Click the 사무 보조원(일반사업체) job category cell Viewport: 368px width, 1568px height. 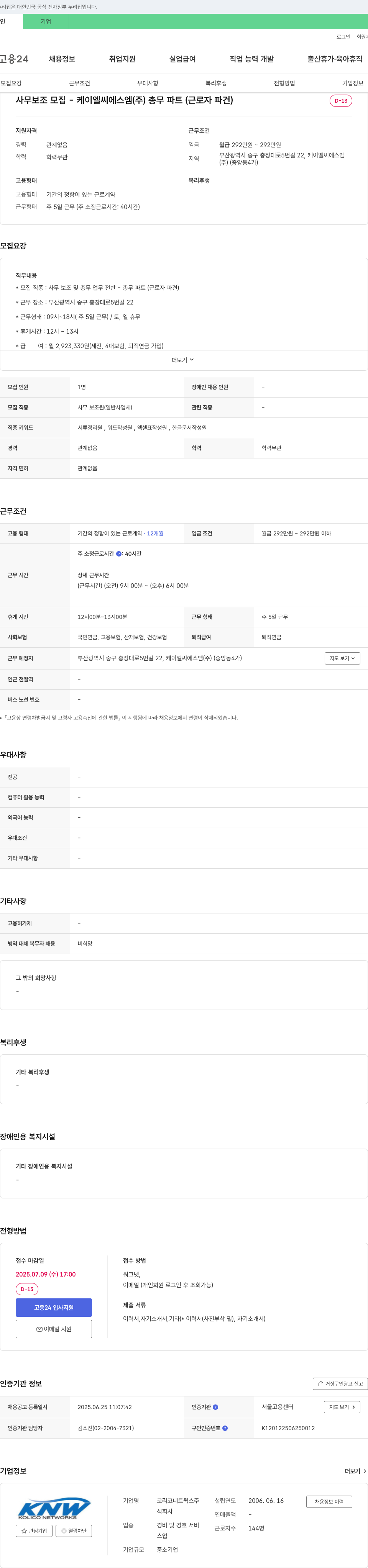pos(105,407)
